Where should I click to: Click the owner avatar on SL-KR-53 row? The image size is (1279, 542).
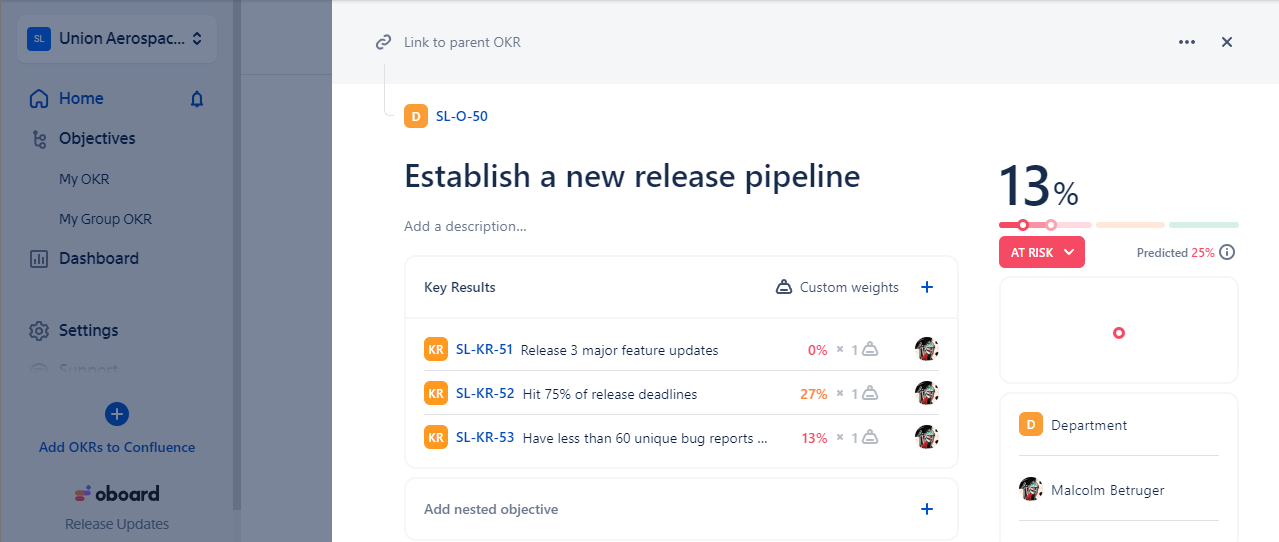[x=926, y=437]
